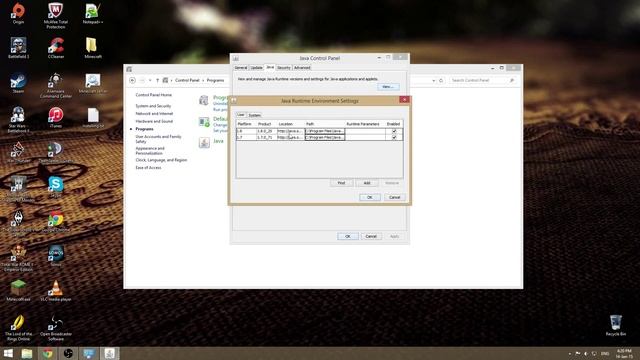Select the Java tab

click(x=270, y=67)
